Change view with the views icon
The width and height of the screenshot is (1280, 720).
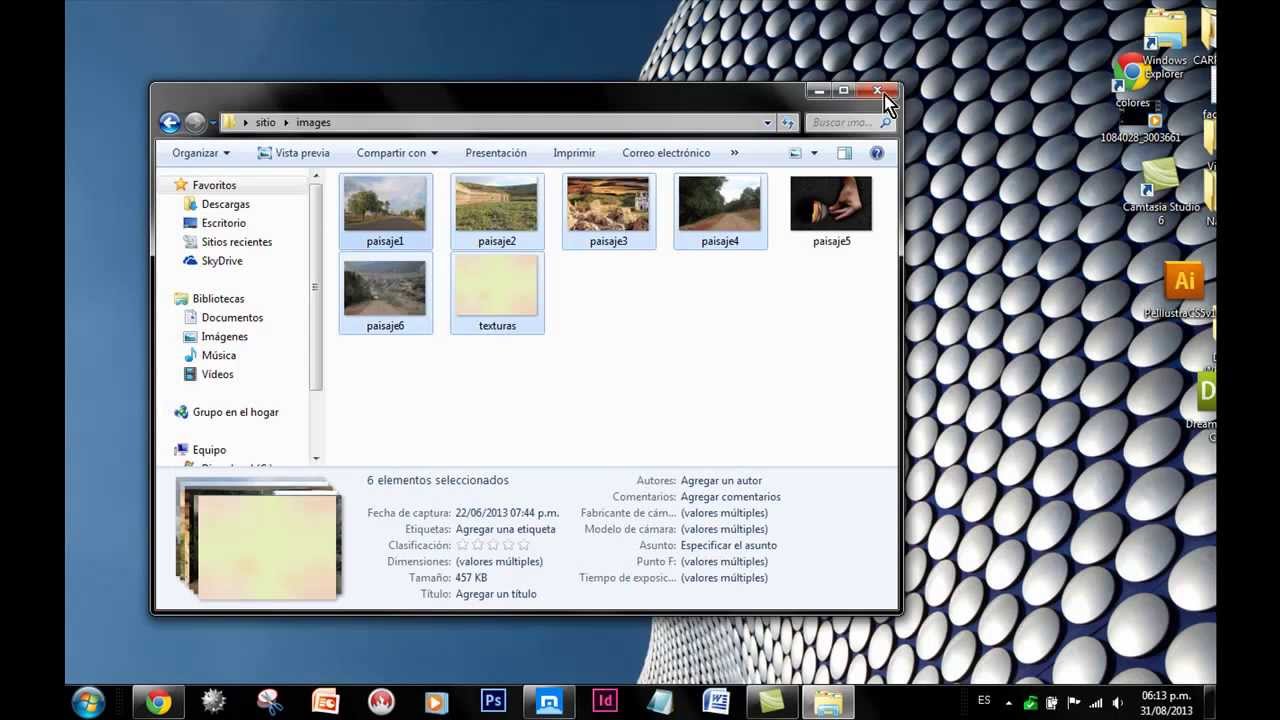(795, 153)
